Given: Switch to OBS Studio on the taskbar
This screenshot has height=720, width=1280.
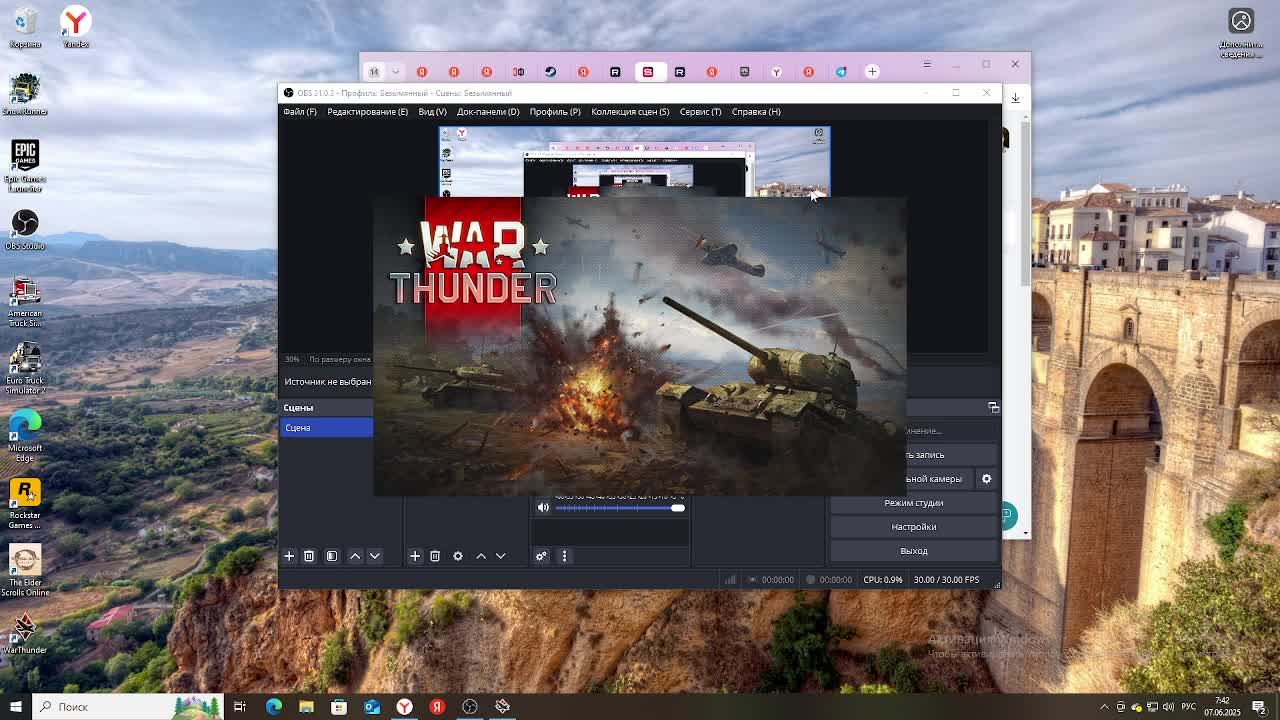Looking at the screenshot, I should [x=470, y=707].
